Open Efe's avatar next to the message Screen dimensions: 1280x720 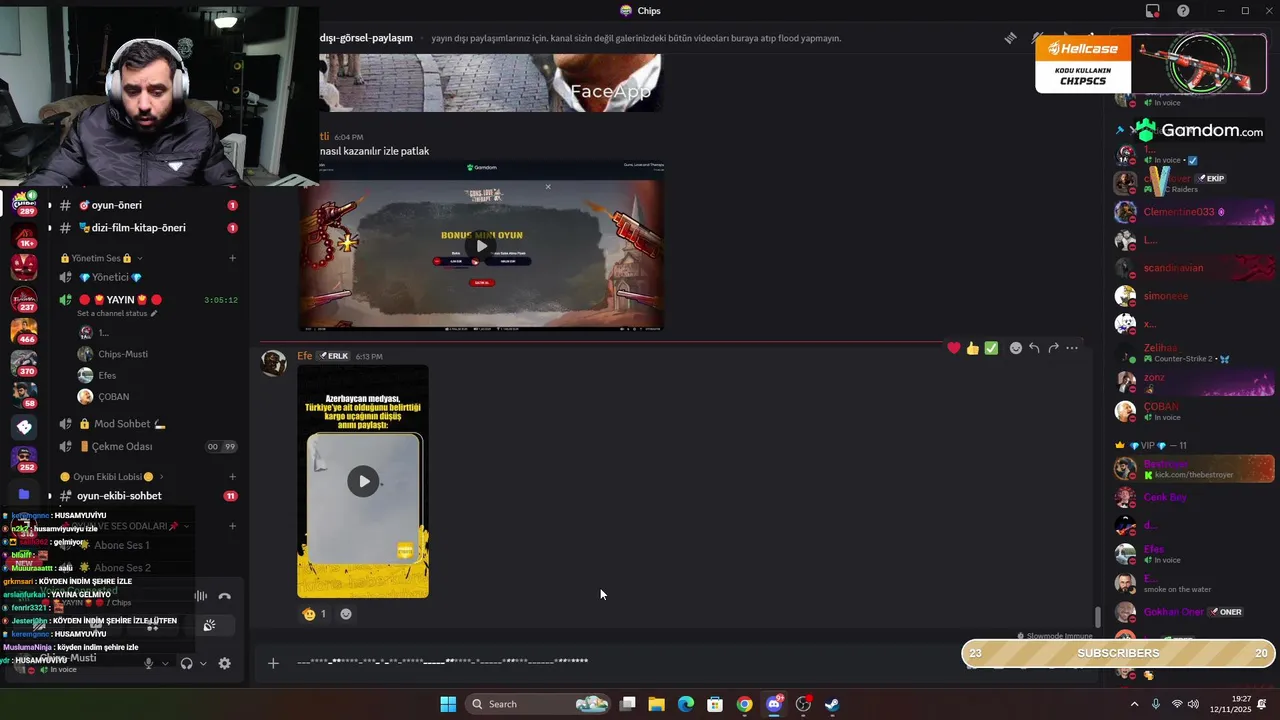pyautogui.click(x=274, y=363)
